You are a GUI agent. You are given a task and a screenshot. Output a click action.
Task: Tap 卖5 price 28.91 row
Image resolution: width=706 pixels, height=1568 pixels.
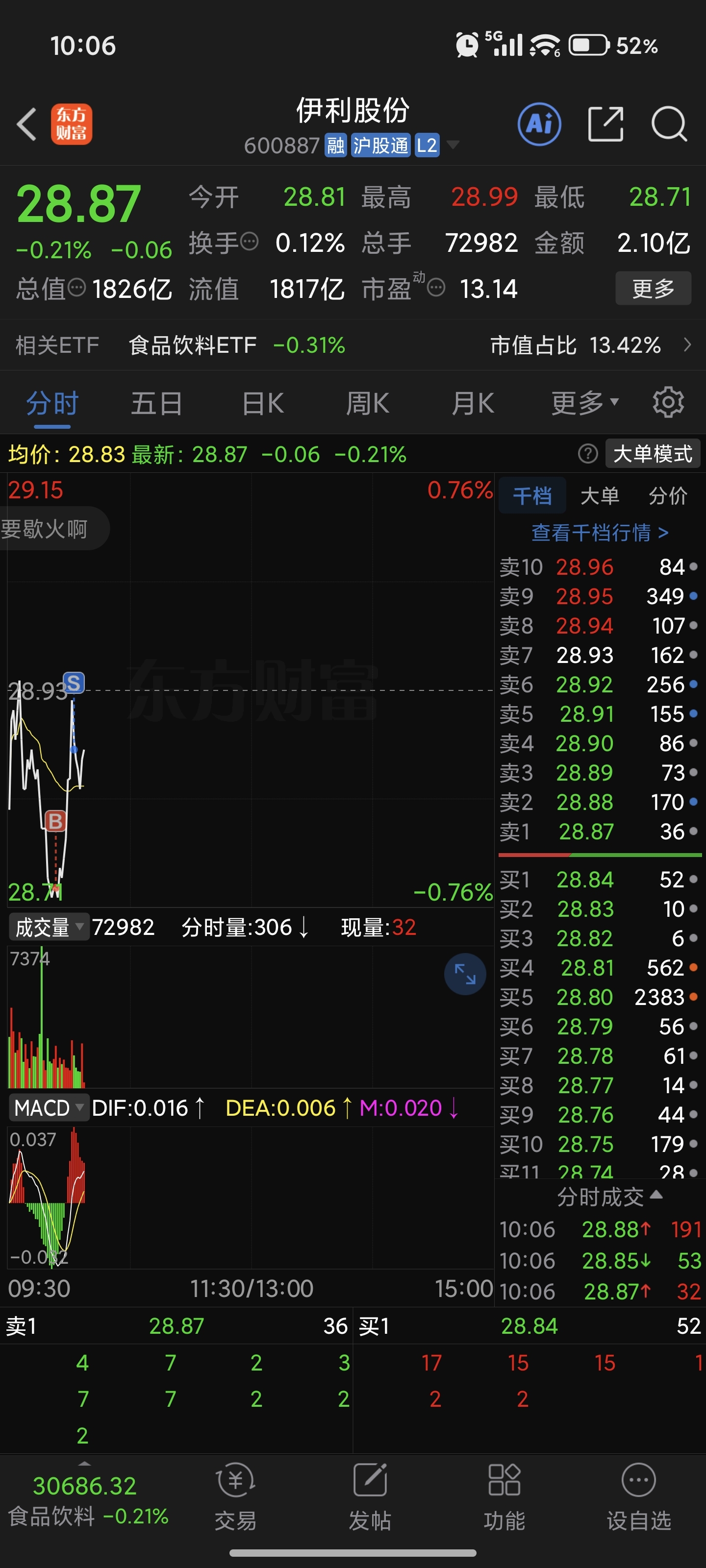pos(600,713)
